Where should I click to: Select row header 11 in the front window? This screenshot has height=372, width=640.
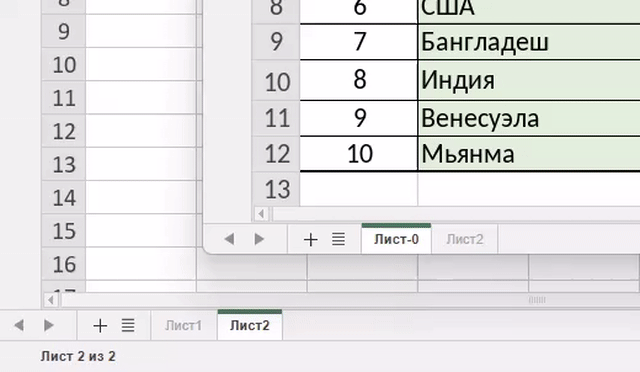click(x=276, y=118)
